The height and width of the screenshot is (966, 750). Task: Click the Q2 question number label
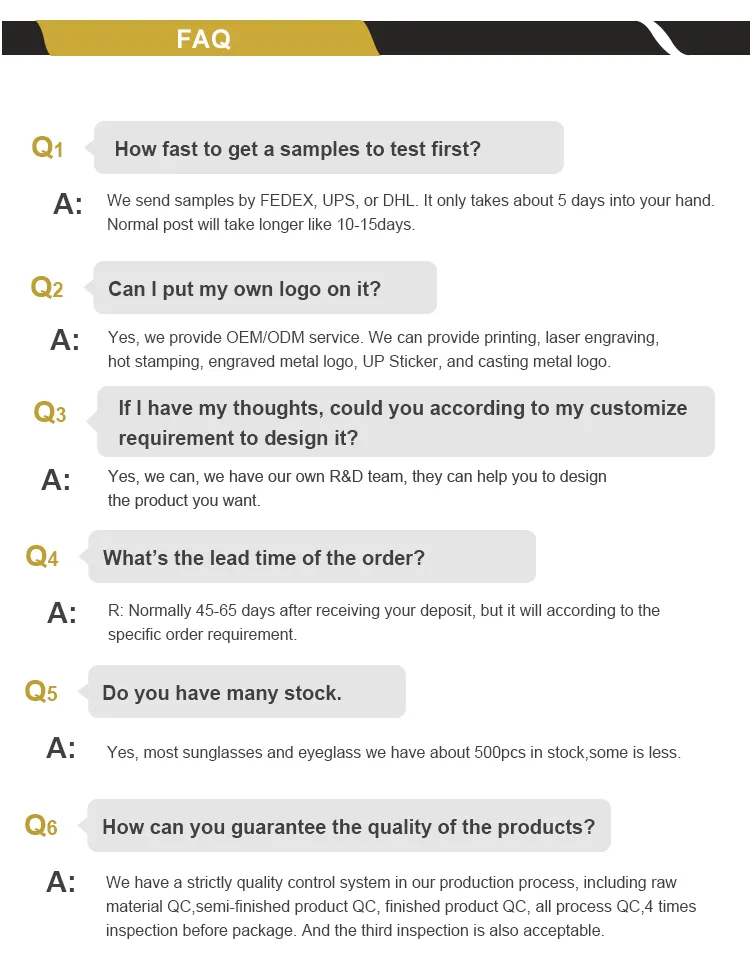47,288
